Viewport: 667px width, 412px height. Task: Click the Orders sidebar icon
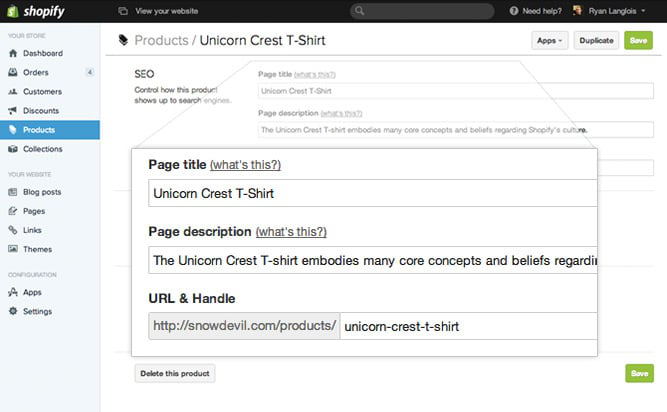(x=12, y=72)
